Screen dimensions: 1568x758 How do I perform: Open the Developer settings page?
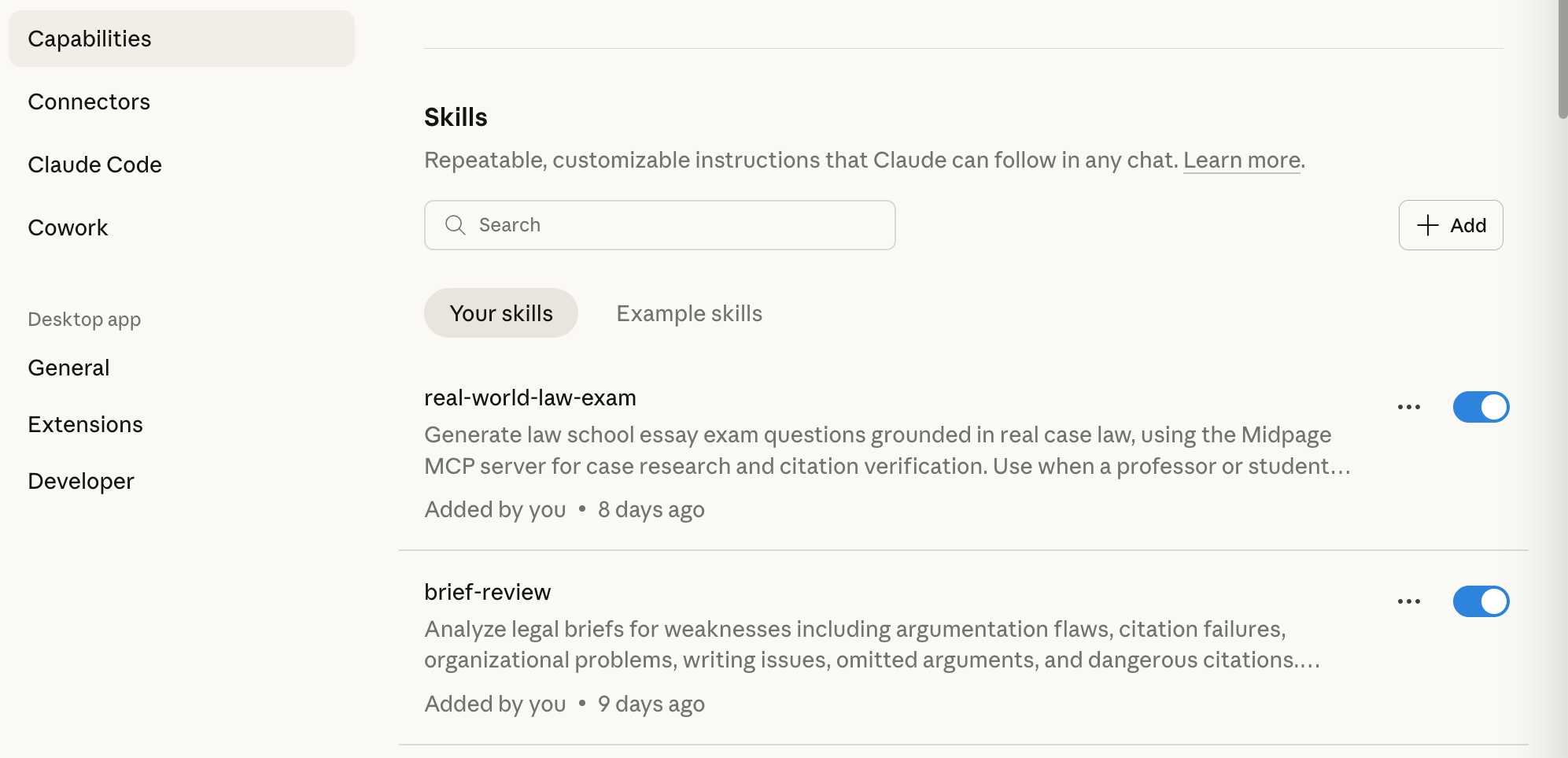pyautogui.click(x=81, y=481)
